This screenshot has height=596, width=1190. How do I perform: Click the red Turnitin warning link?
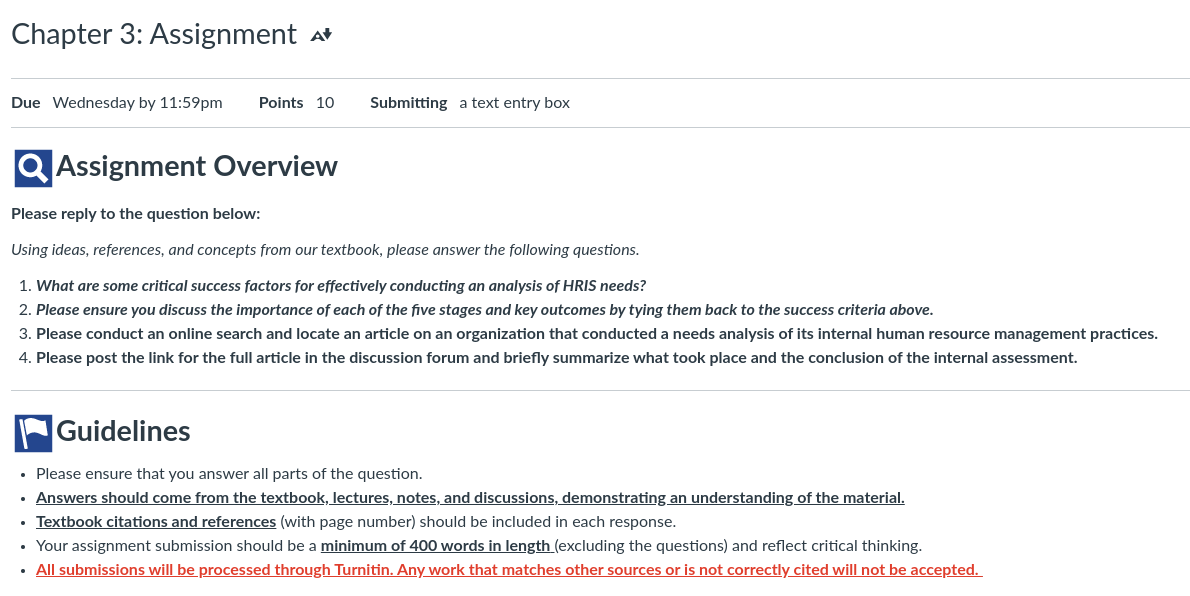point(509,569)
